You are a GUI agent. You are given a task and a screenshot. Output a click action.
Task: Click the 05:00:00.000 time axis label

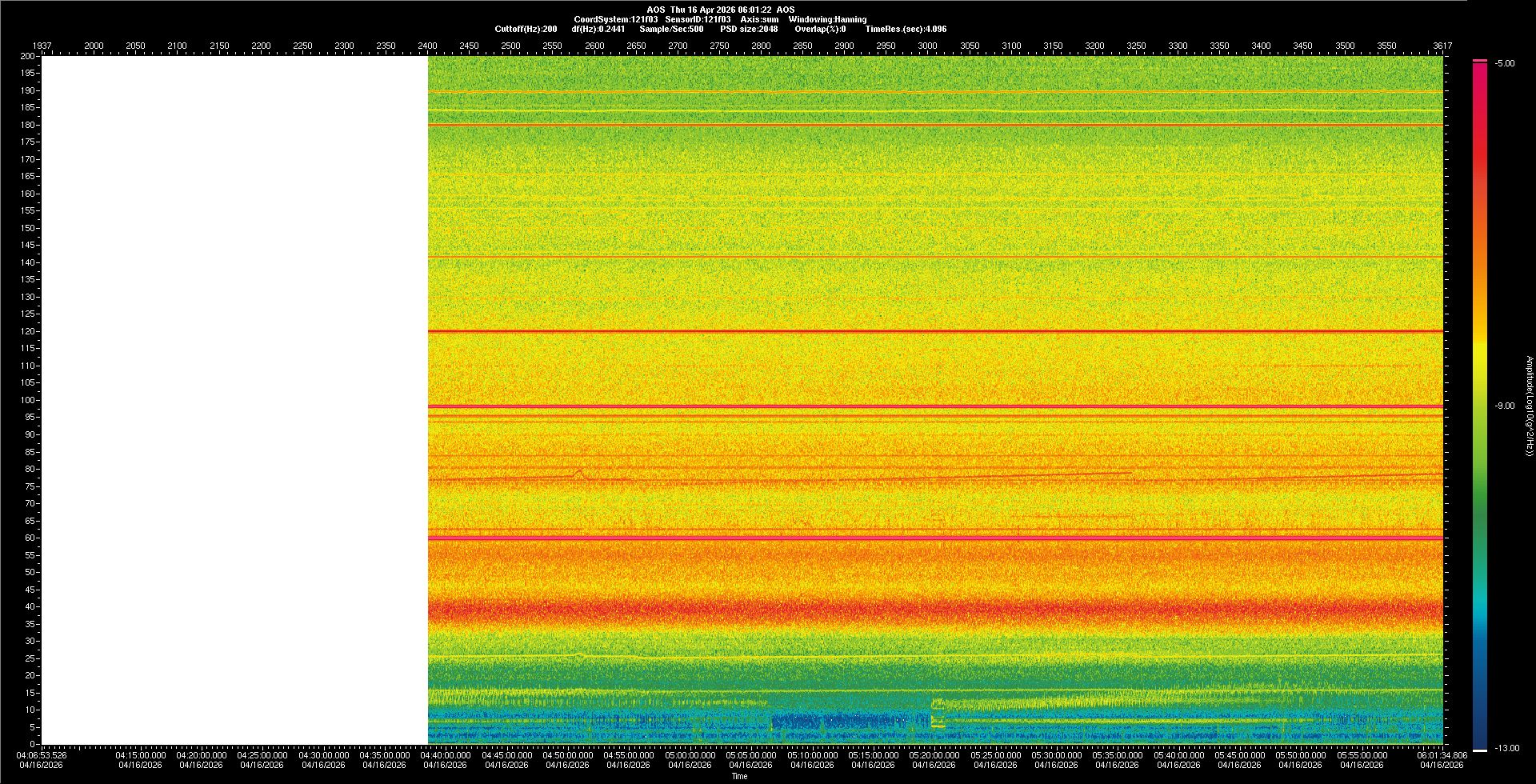click(x=690, y=755)
